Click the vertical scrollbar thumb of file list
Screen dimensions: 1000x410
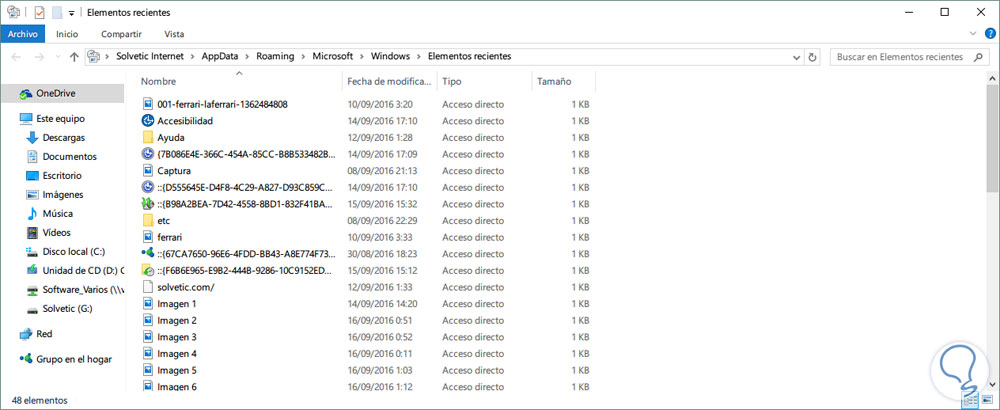coord(992,136)
